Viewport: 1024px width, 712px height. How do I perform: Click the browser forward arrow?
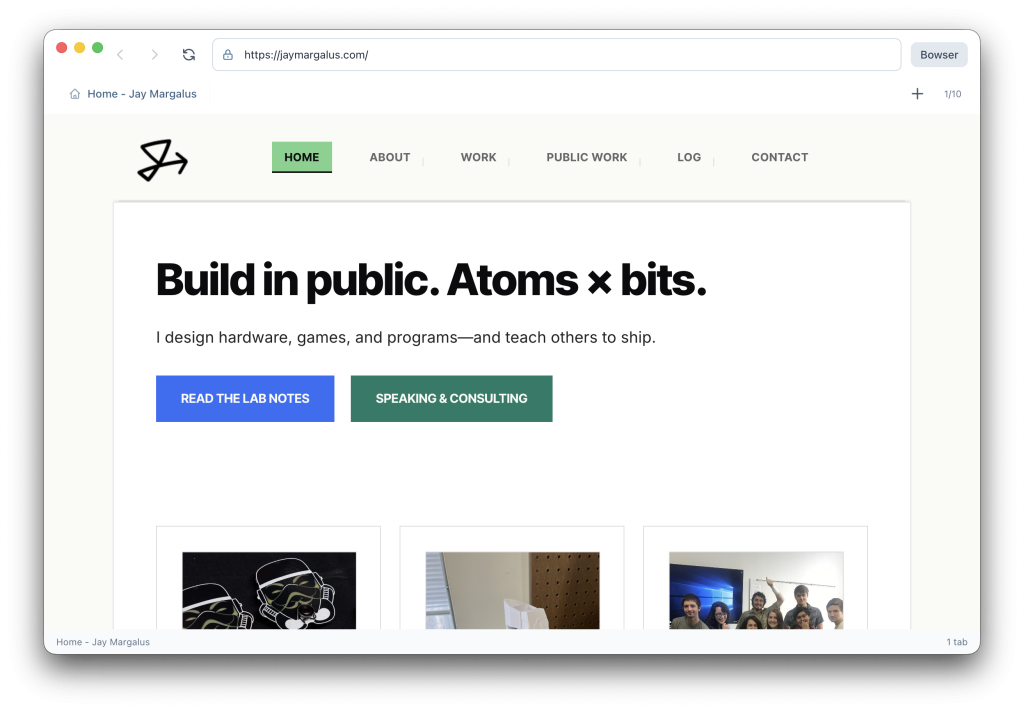(x=154, y=55)
